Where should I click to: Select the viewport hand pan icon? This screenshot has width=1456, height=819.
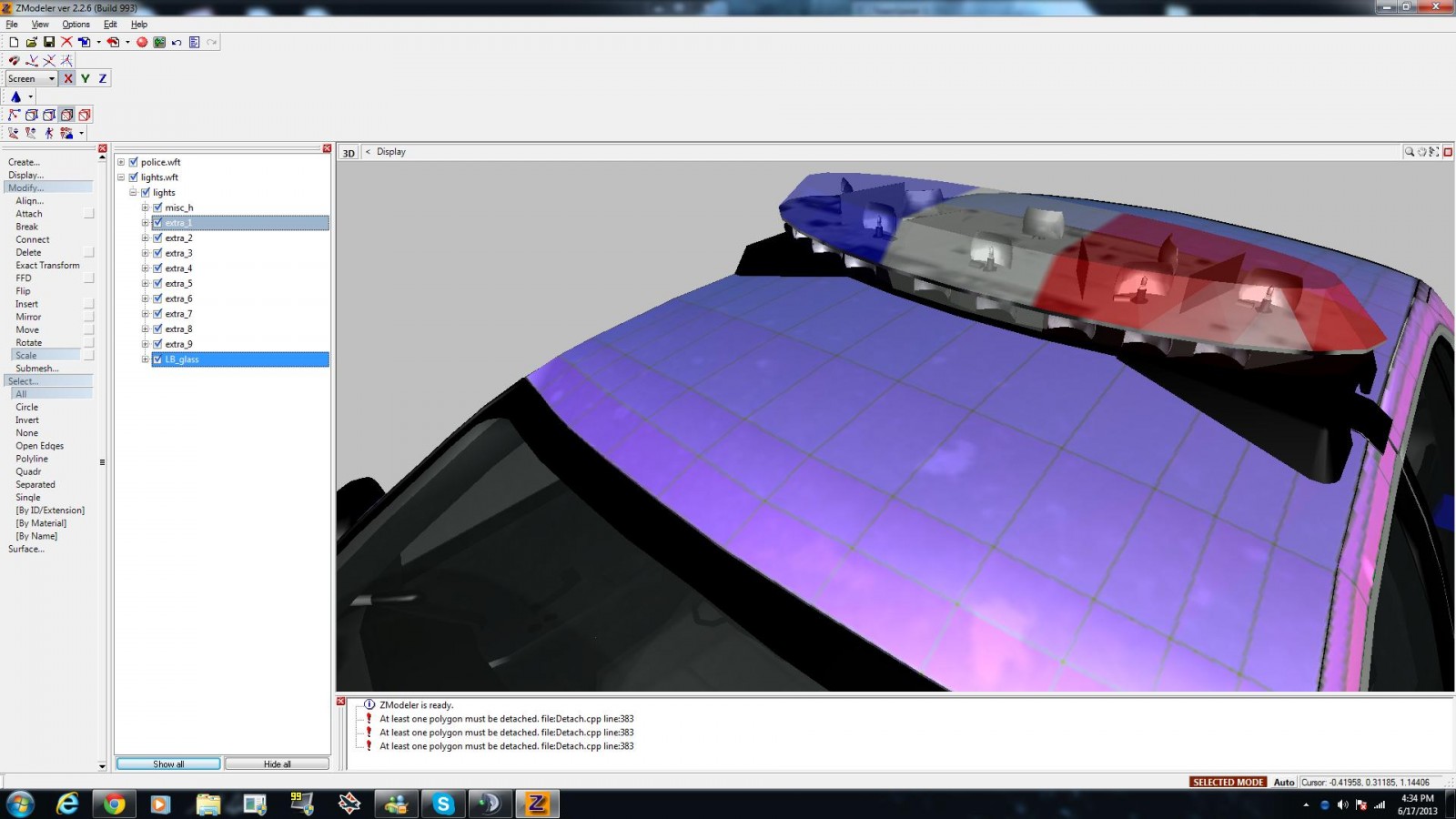pyautogui.click(x=1421, y=152)
